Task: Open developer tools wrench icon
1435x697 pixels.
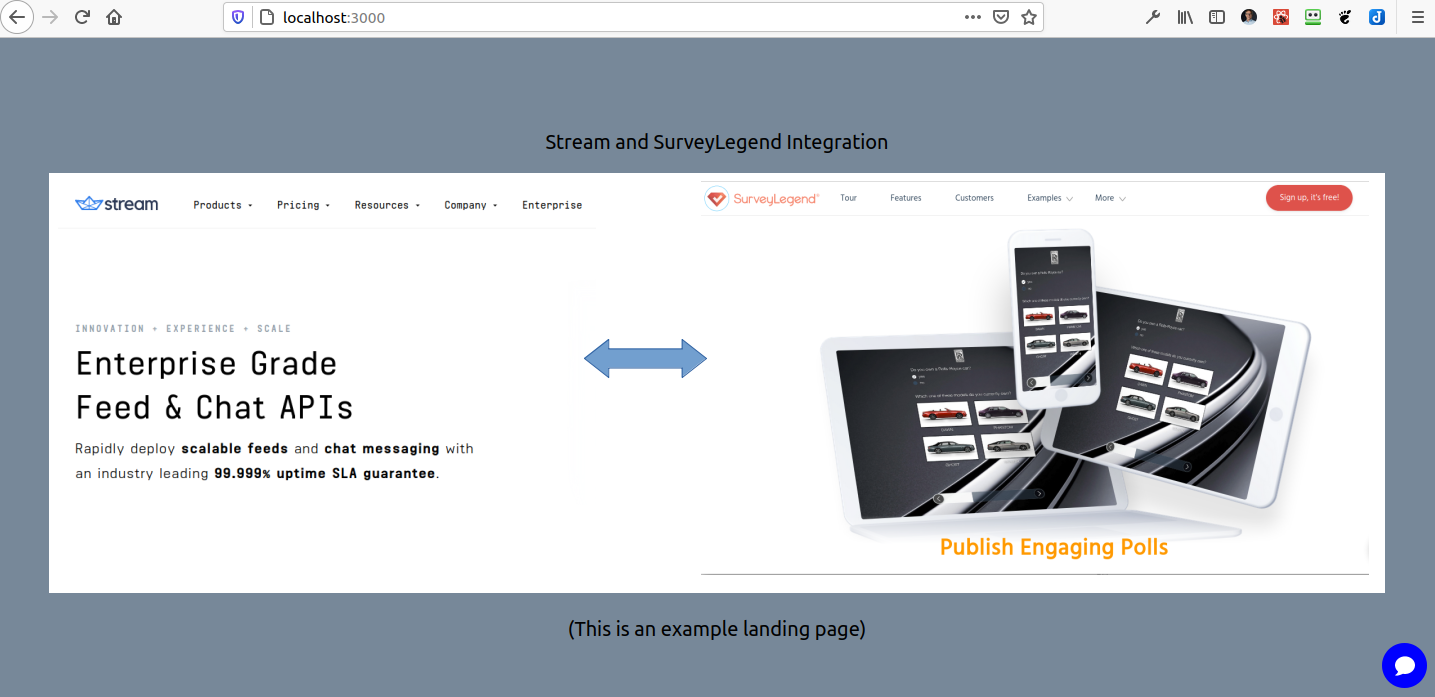Action: click(x=1153, y=17)
